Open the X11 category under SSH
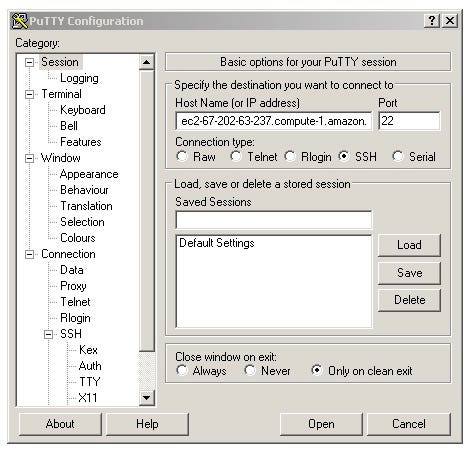Image resolution: width=473 pixels, height=453 pixels. [x=88, y=398]
